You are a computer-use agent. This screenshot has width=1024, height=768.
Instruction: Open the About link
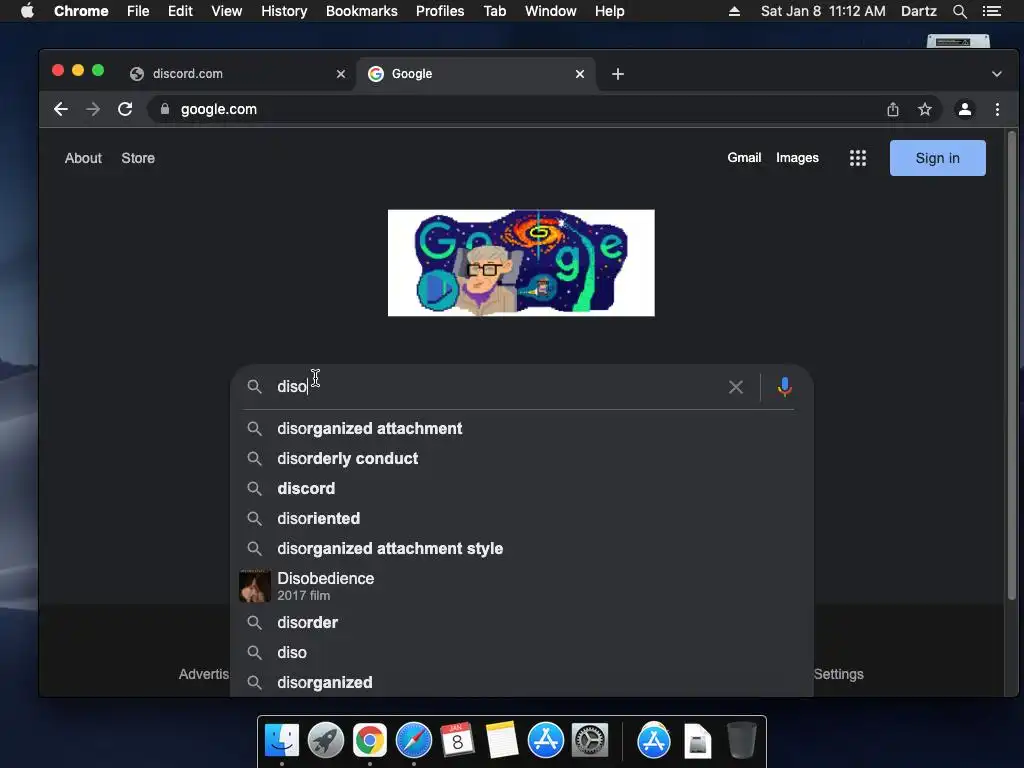point(83,158)
